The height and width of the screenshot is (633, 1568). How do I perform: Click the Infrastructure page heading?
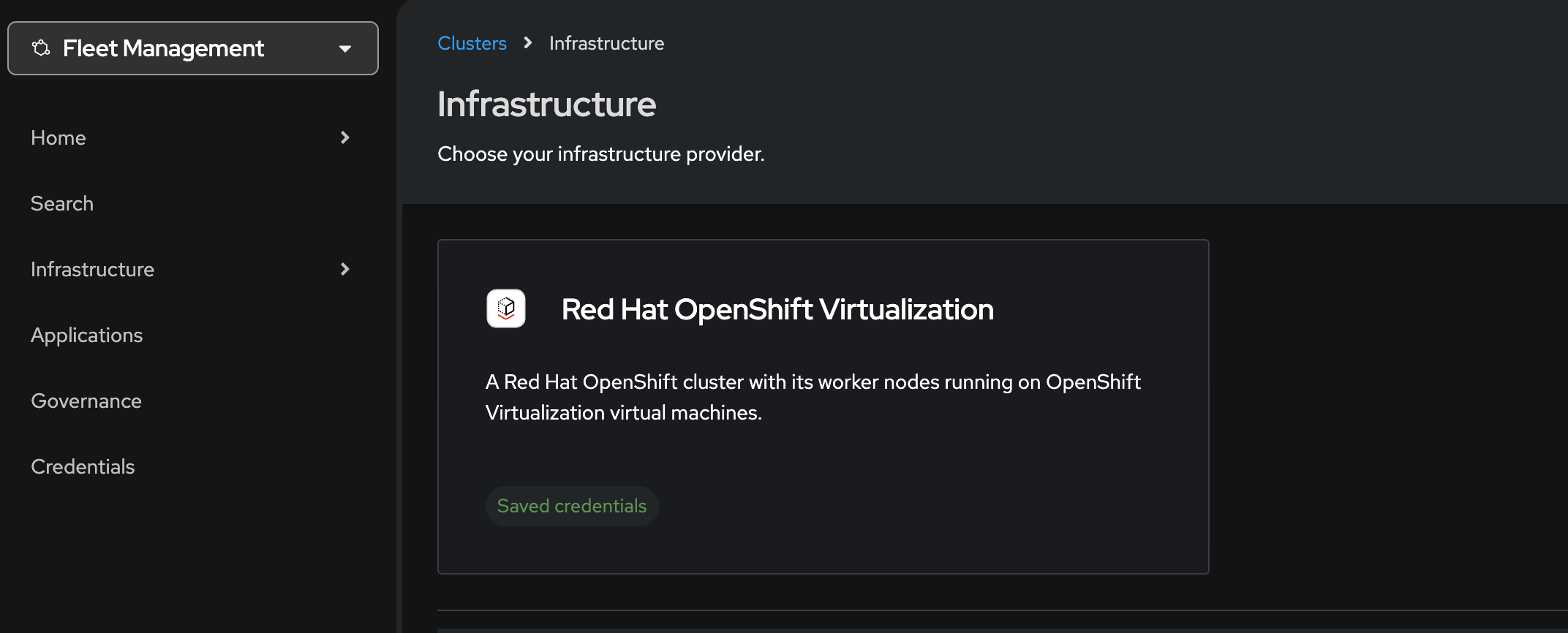546,104
